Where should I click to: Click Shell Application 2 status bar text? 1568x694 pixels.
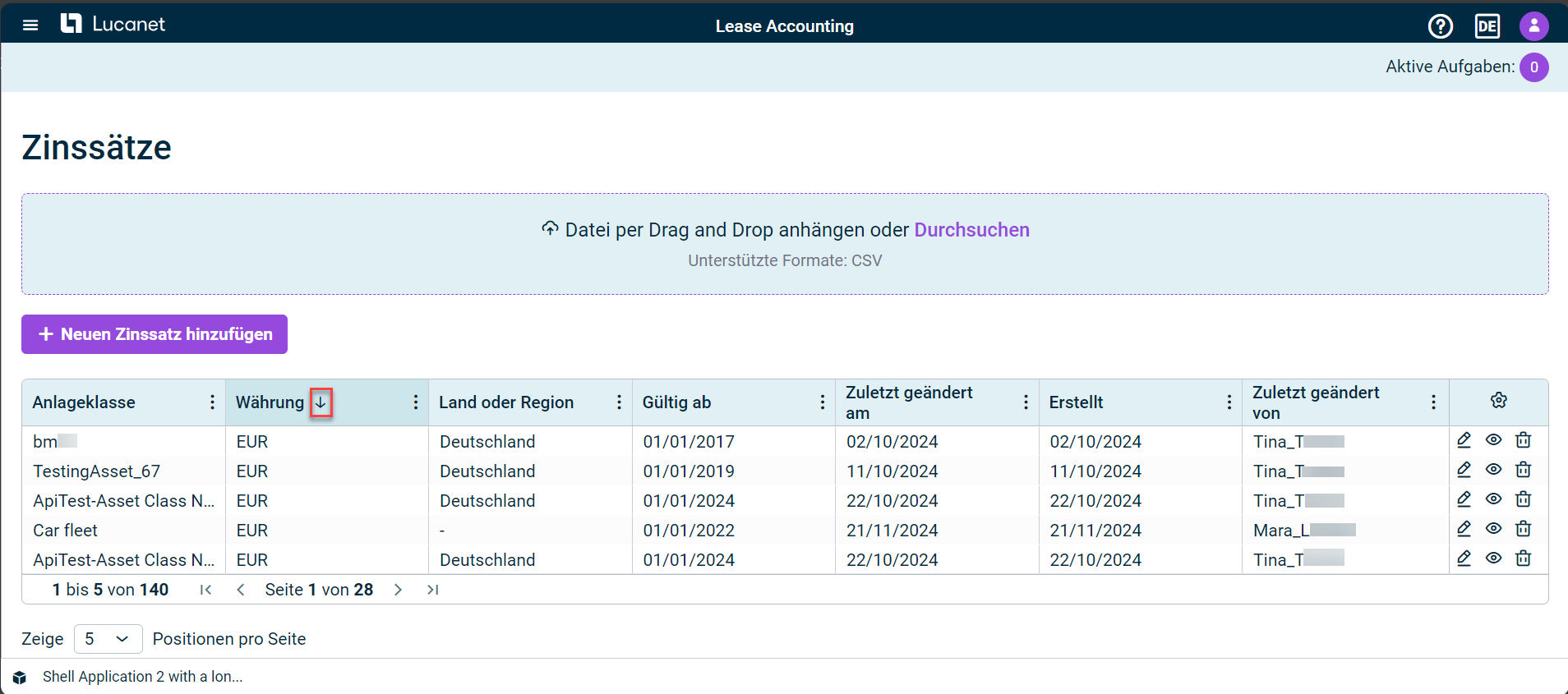pyautogui.click(x=142, y=677)
